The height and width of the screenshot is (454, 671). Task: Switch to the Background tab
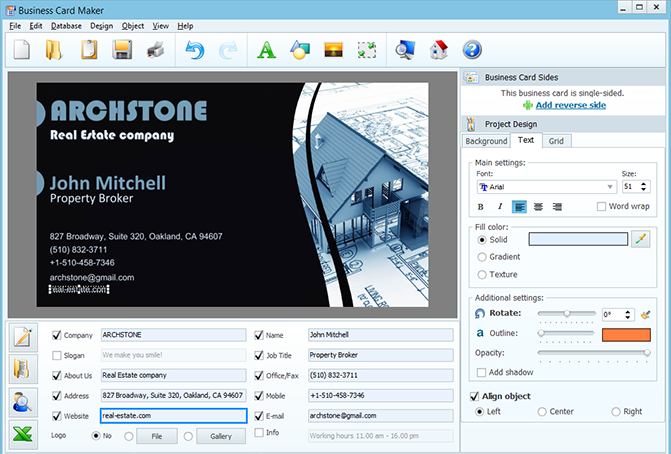pos(486,141)
